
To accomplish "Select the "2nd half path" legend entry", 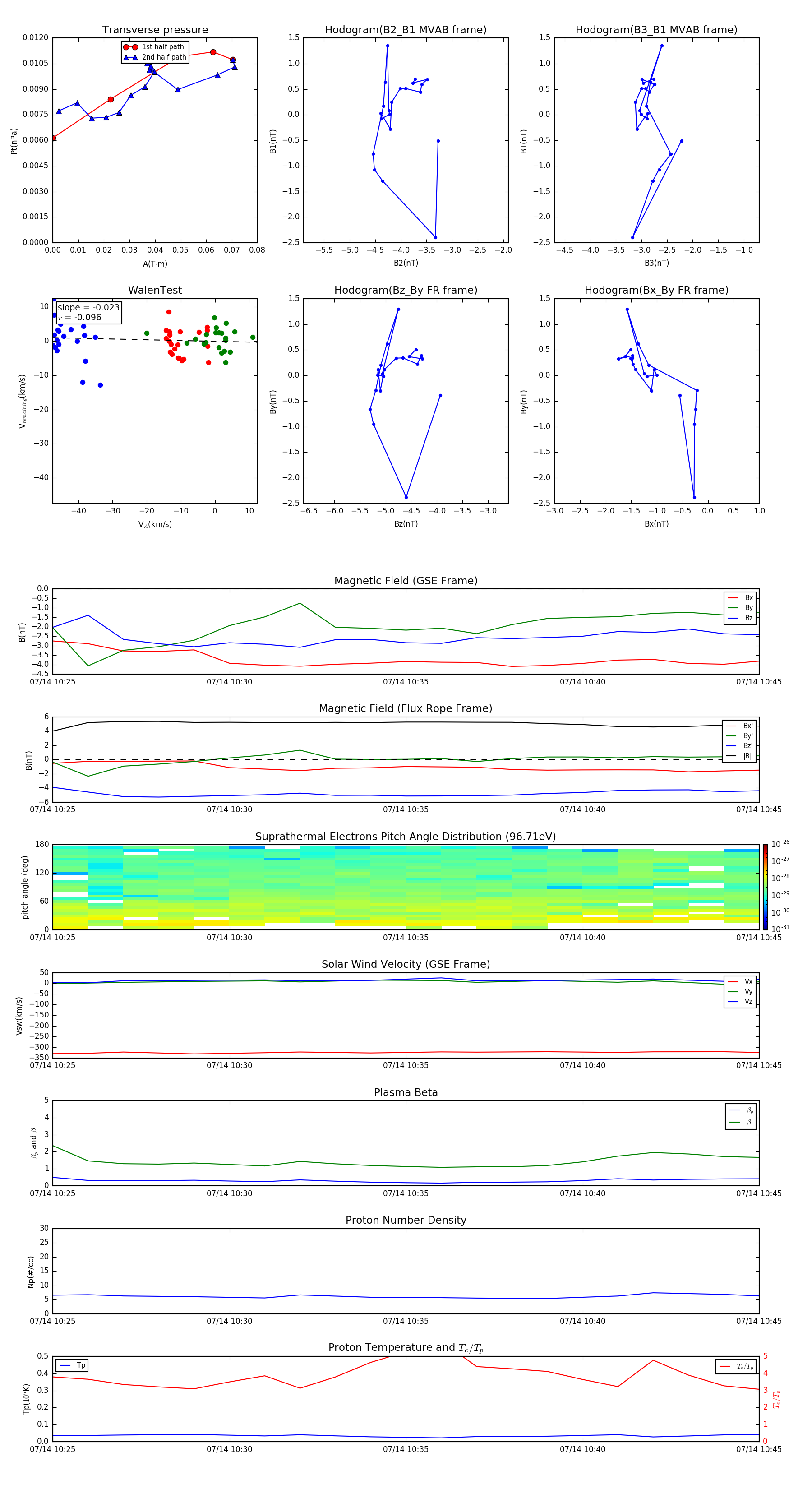I will [x=155, y=57].
